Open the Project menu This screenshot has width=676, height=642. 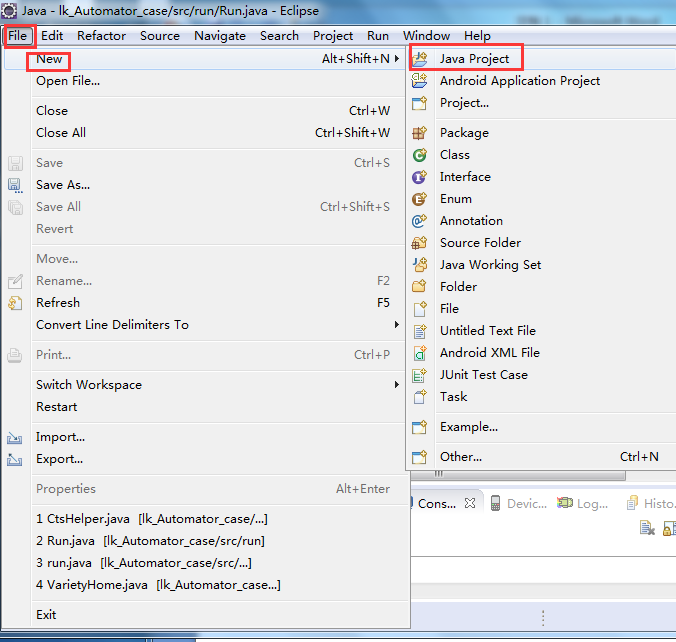(x=333, y=36)
